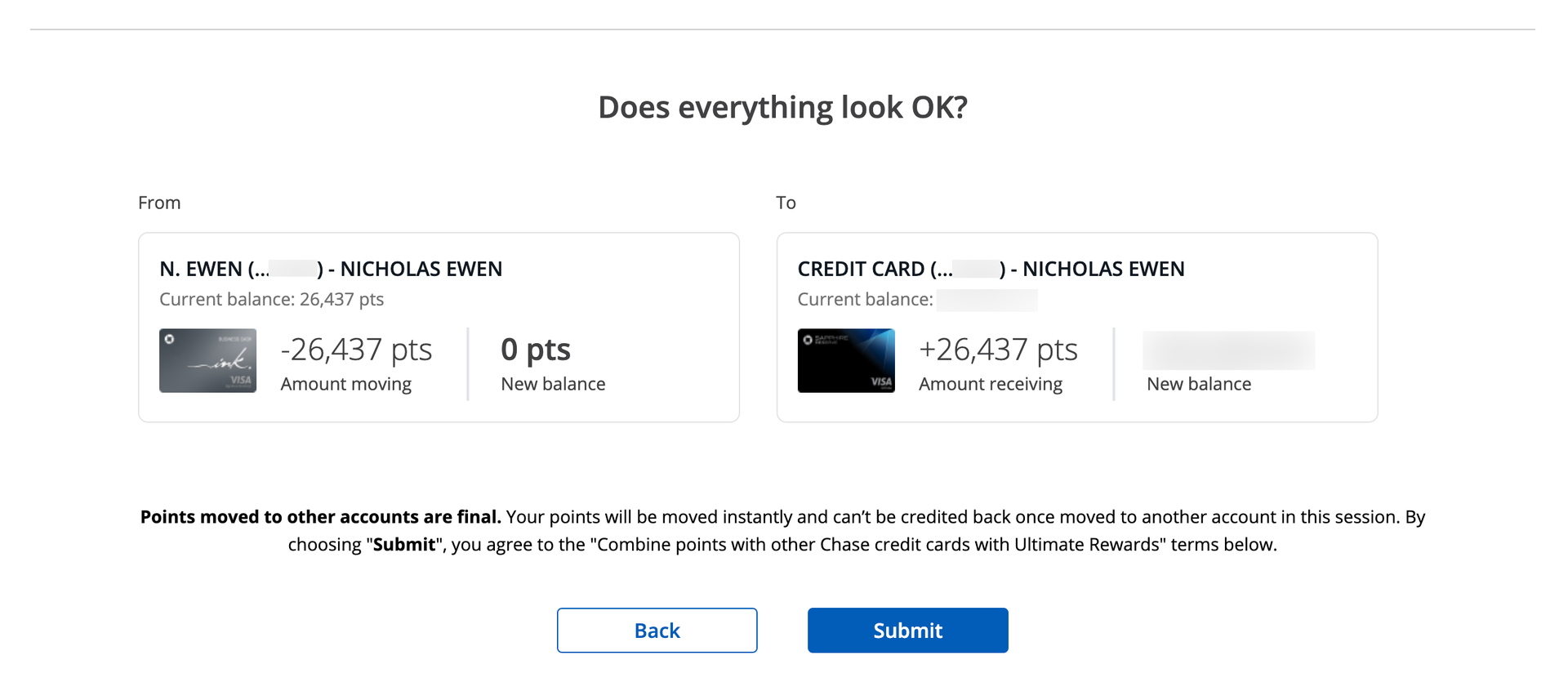Select the Amount moving value of -26,437 pts
Screen dimensions: 1568x700
357,349
